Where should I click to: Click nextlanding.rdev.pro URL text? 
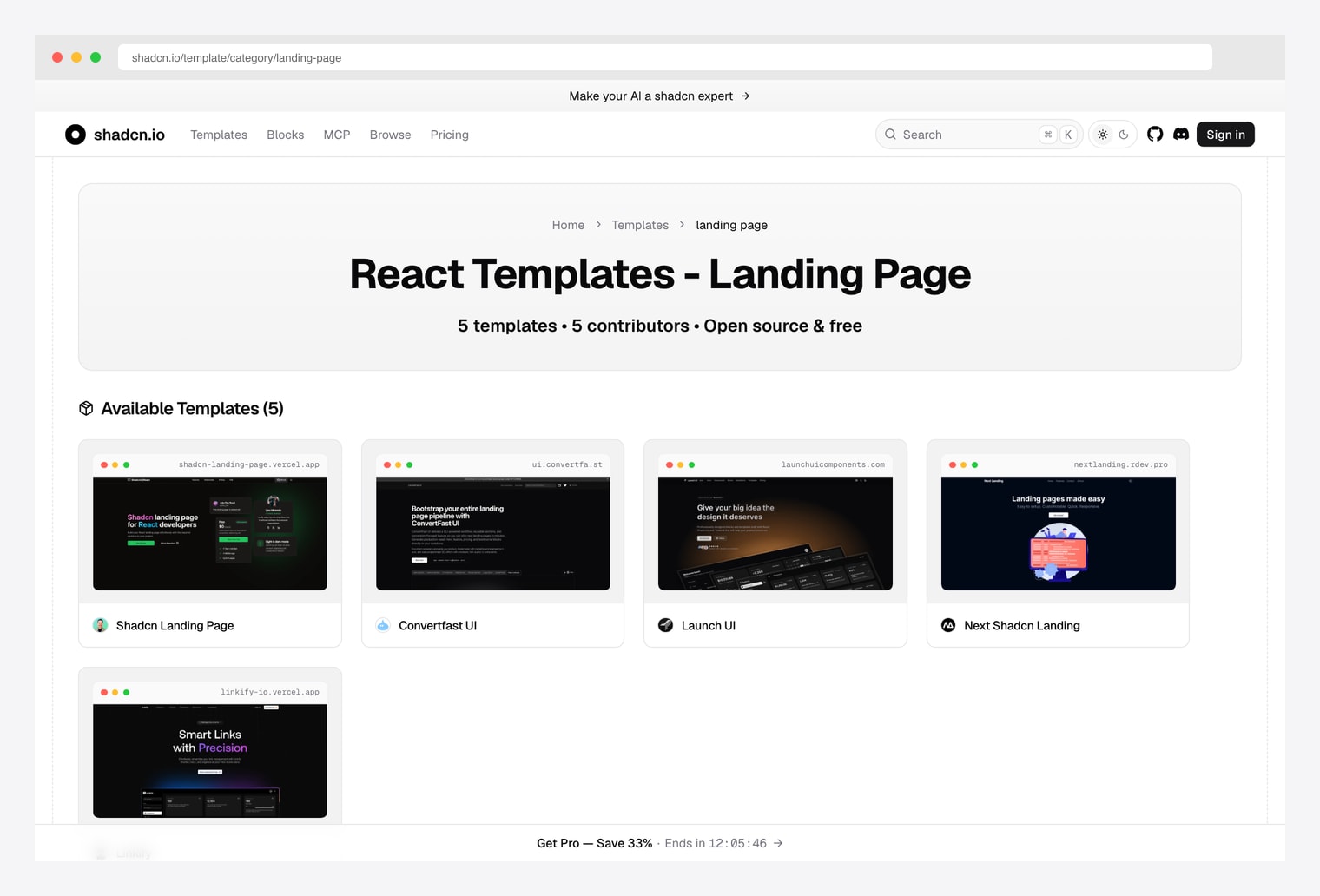[x=1121, y=464]
